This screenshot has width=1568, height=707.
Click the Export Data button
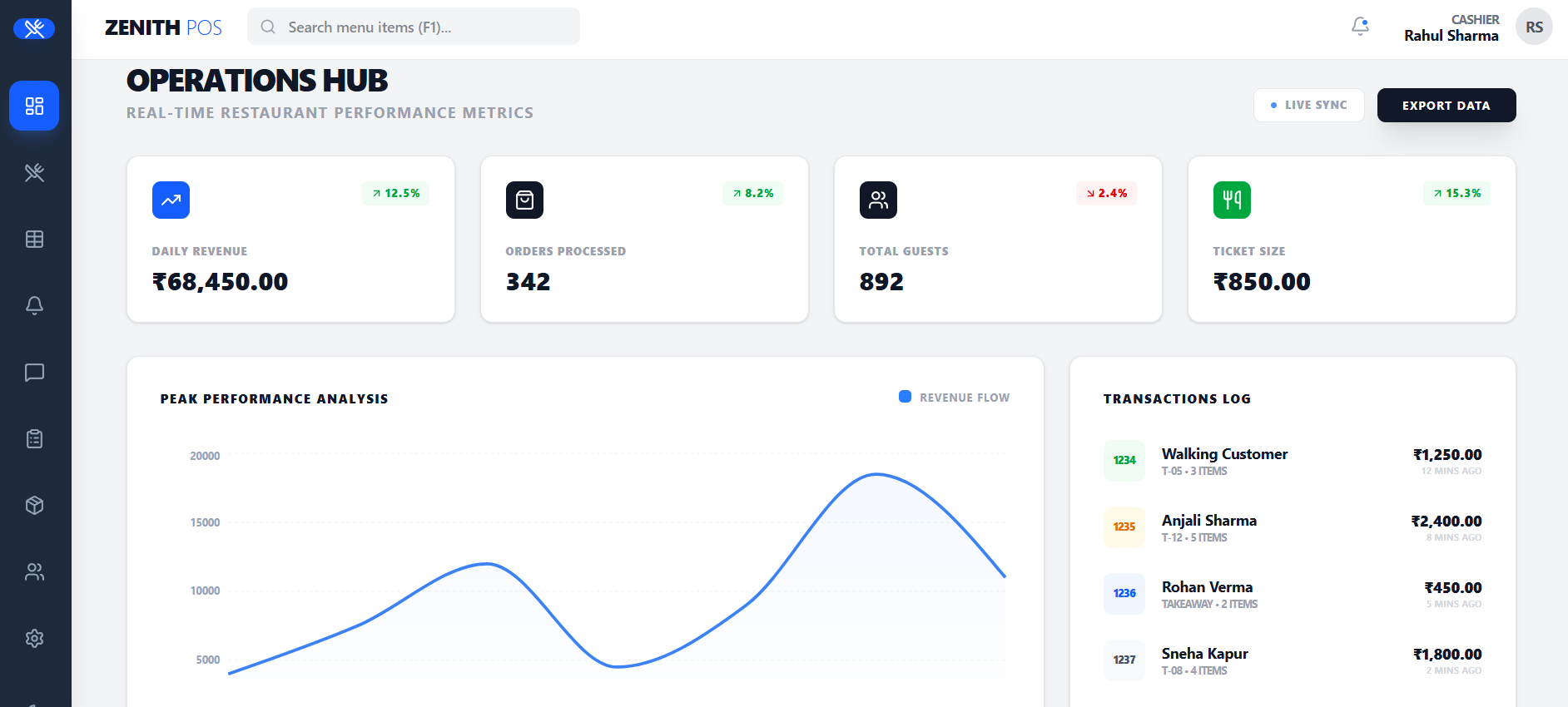coord(1446,106)
